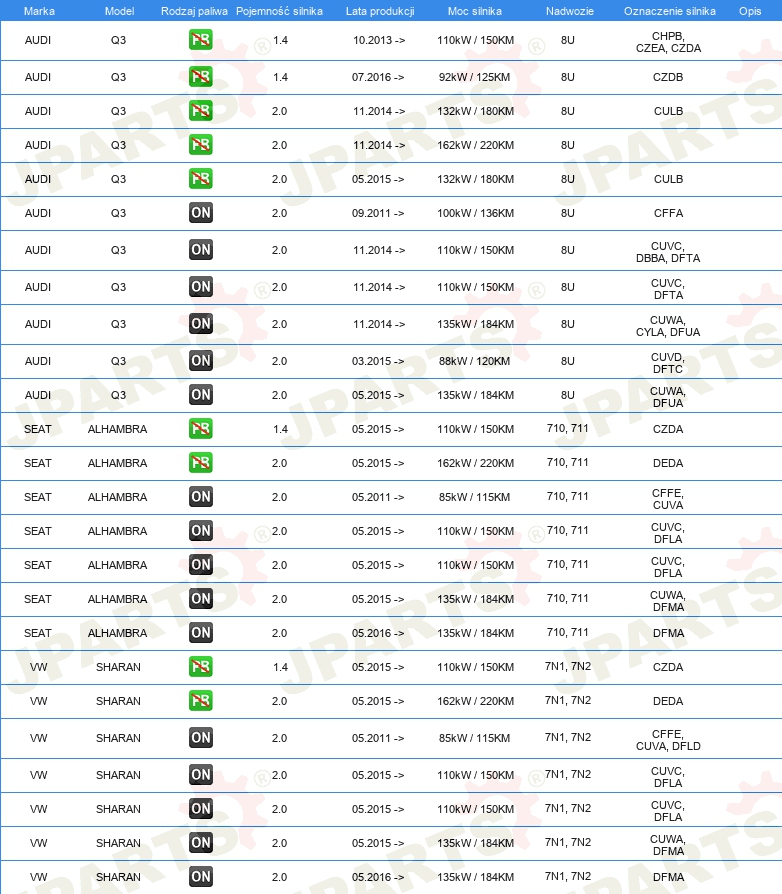Select the 1.4 capacity in Audi CZDB row
This screenshot has height=894, width=782.
click(280, 77)
